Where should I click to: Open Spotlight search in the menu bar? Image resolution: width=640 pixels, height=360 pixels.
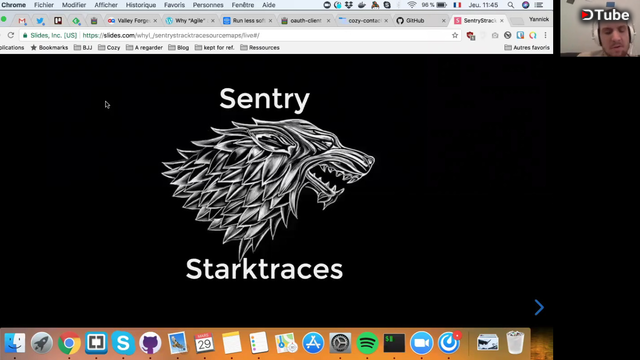coord(511,5)
